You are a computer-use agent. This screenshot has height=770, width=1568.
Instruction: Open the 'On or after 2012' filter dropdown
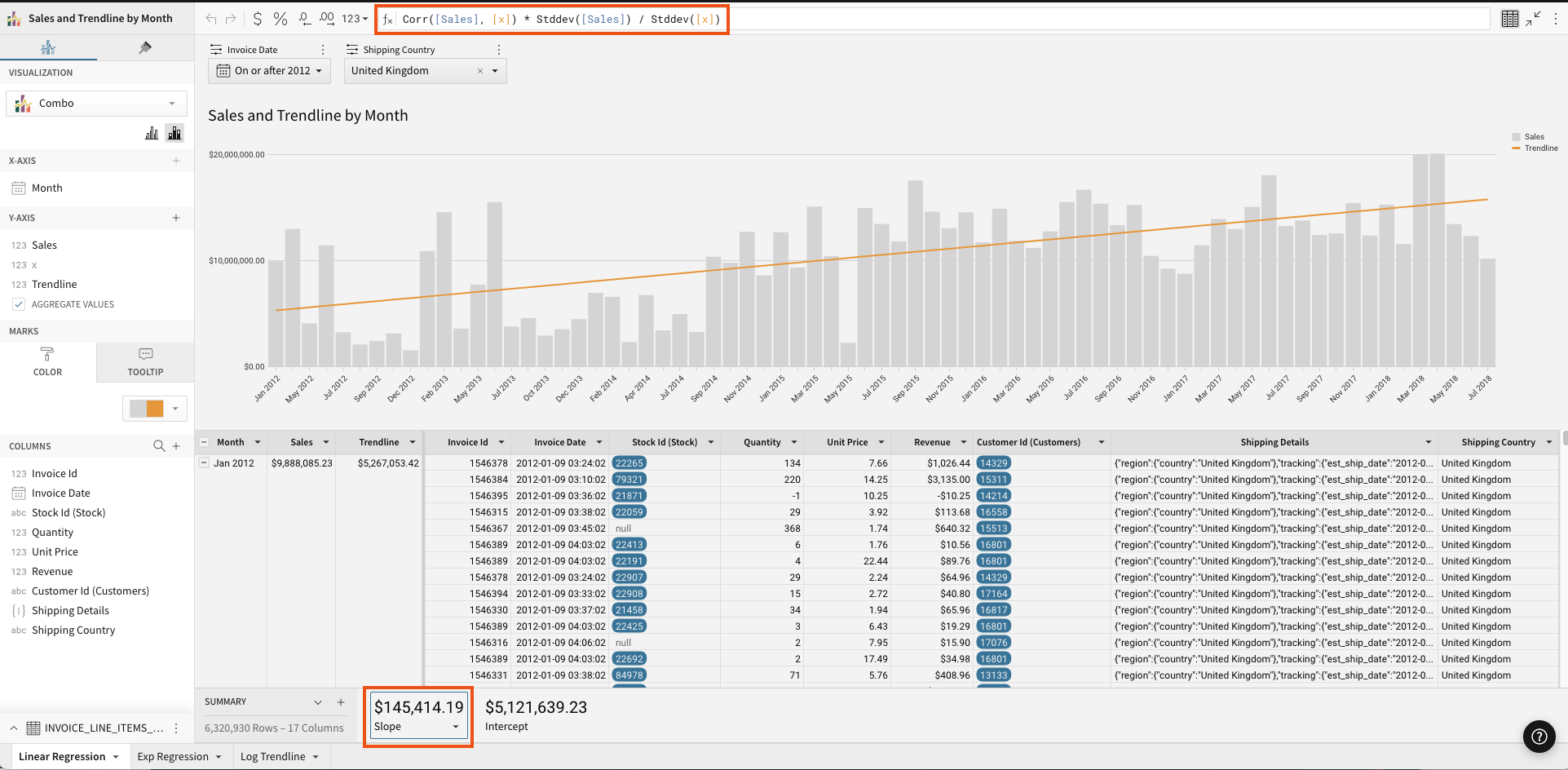(269, 71)
